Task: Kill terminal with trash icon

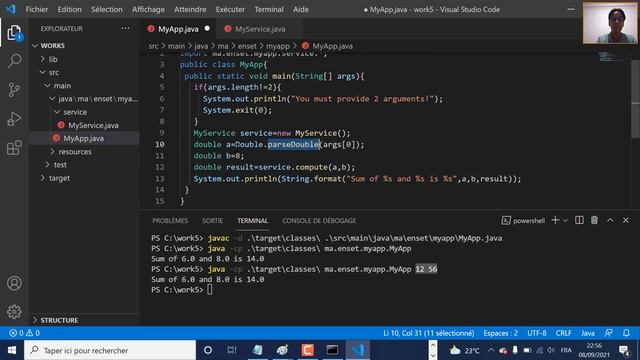Action: (594, 220)
